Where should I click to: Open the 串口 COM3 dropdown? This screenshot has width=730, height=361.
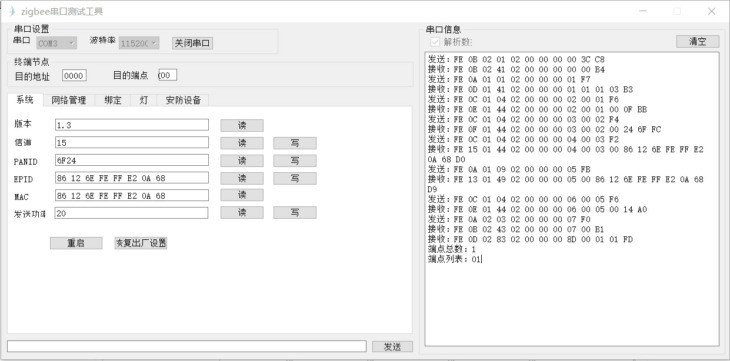click(56, 43)
